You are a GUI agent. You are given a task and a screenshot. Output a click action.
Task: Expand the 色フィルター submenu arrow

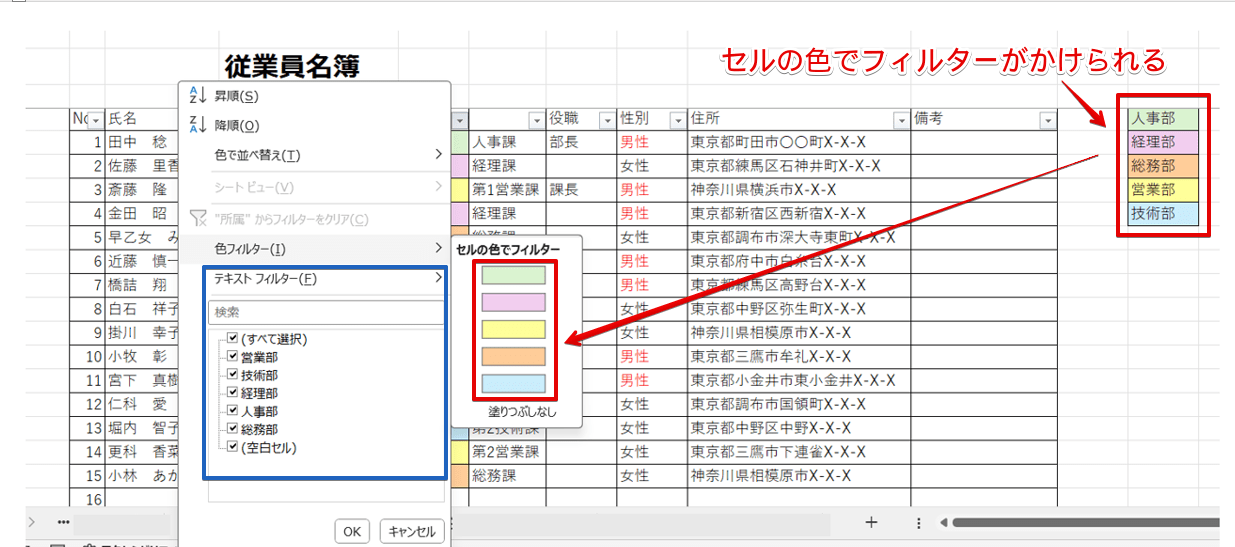438,248
